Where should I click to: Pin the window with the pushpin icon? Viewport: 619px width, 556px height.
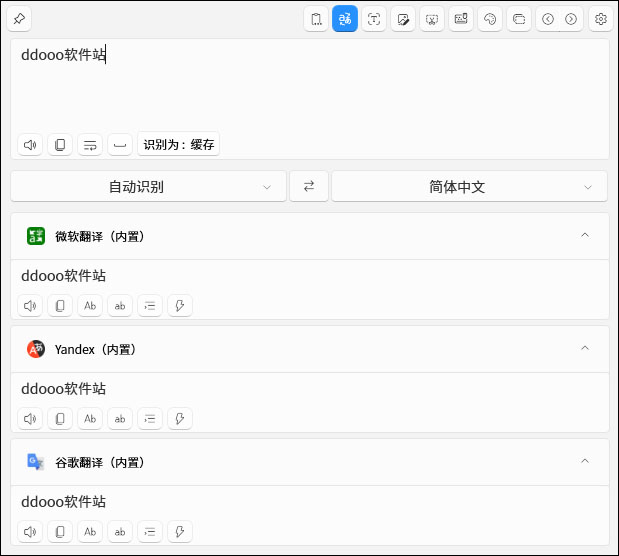tap(19, 19)
